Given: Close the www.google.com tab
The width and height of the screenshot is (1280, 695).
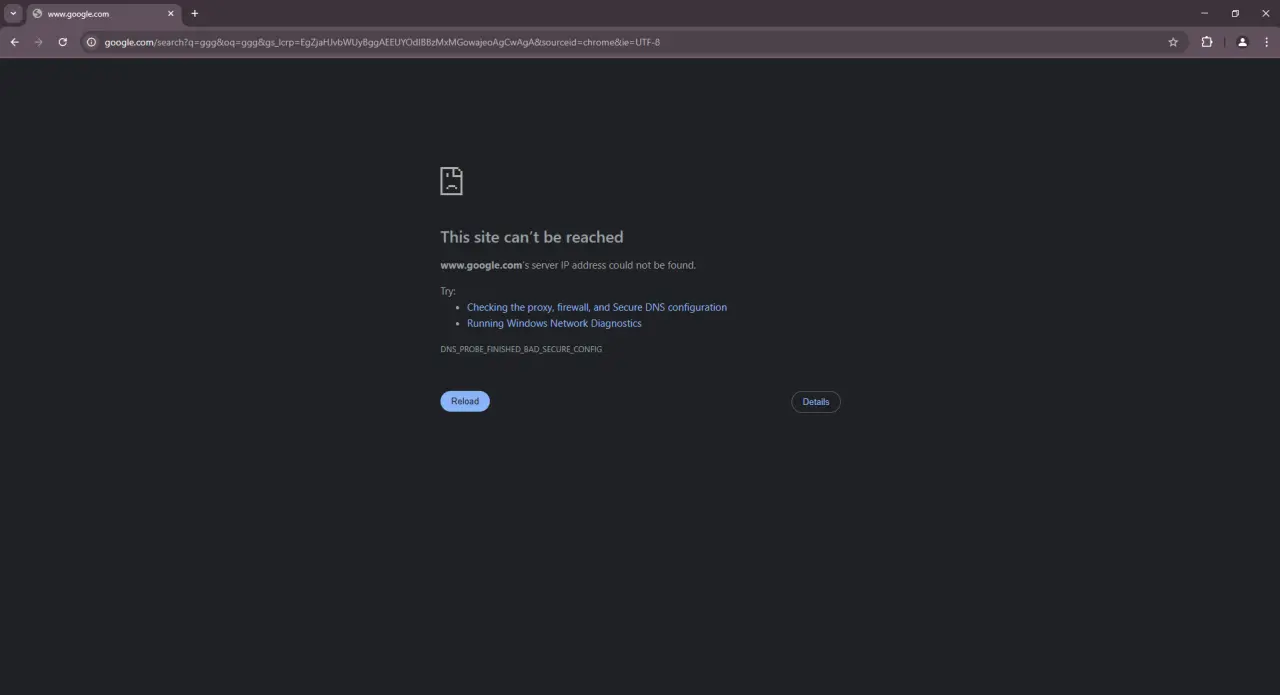Looking at the screenshot, I should pyautogui.click(x=171, y=14).
